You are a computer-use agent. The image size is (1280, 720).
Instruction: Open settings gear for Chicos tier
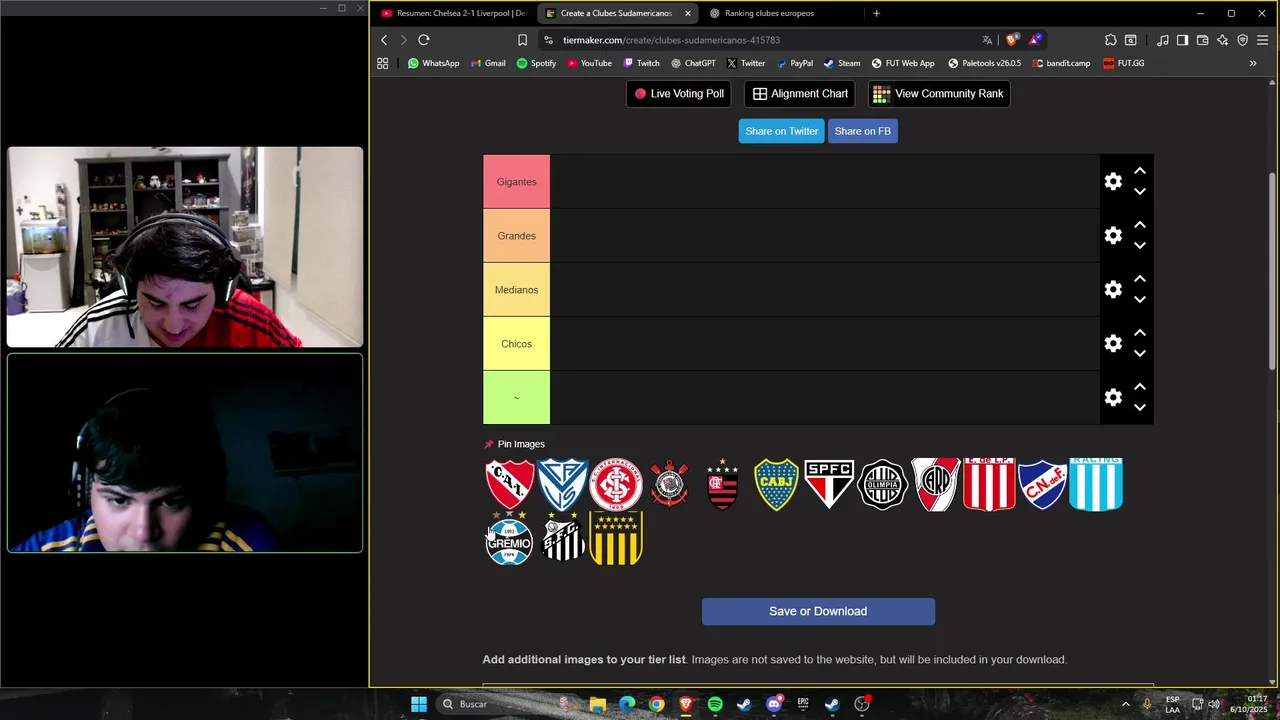click(x=1113, y=344)
